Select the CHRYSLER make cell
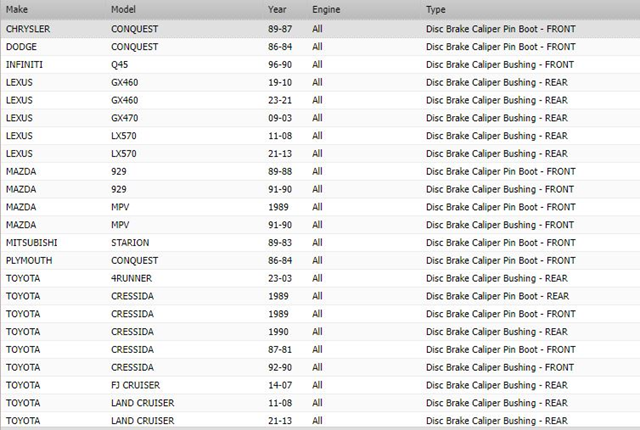Image resolution: width=640 pixels, height=430 pixels. tap(28, 29)
